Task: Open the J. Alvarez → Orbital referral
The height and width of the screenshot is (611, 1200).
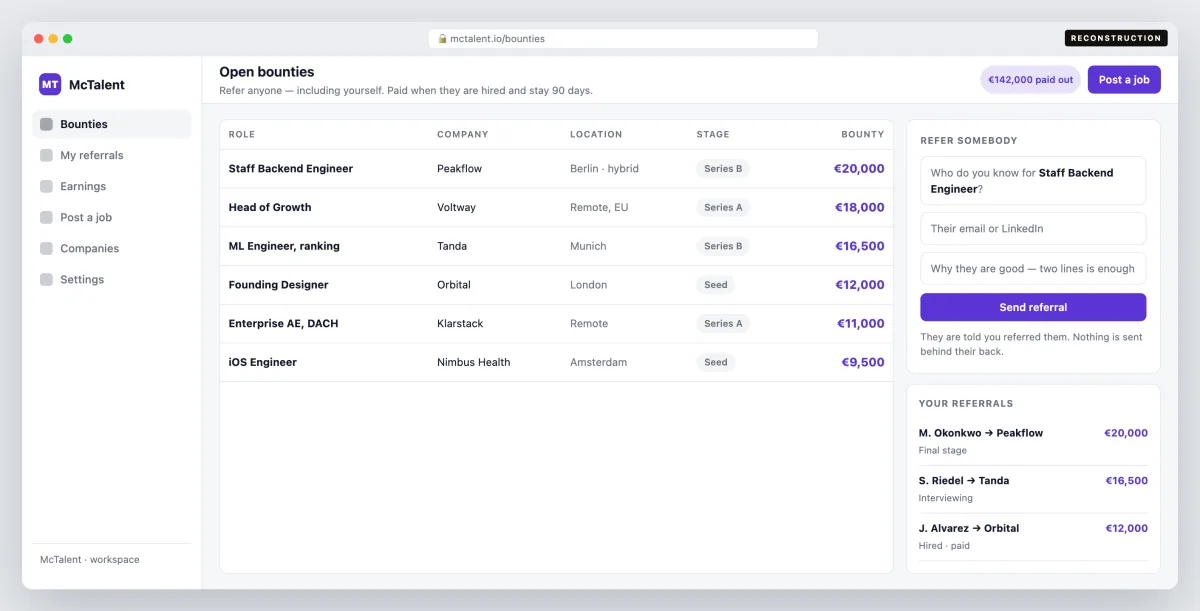Action: 1033,536
